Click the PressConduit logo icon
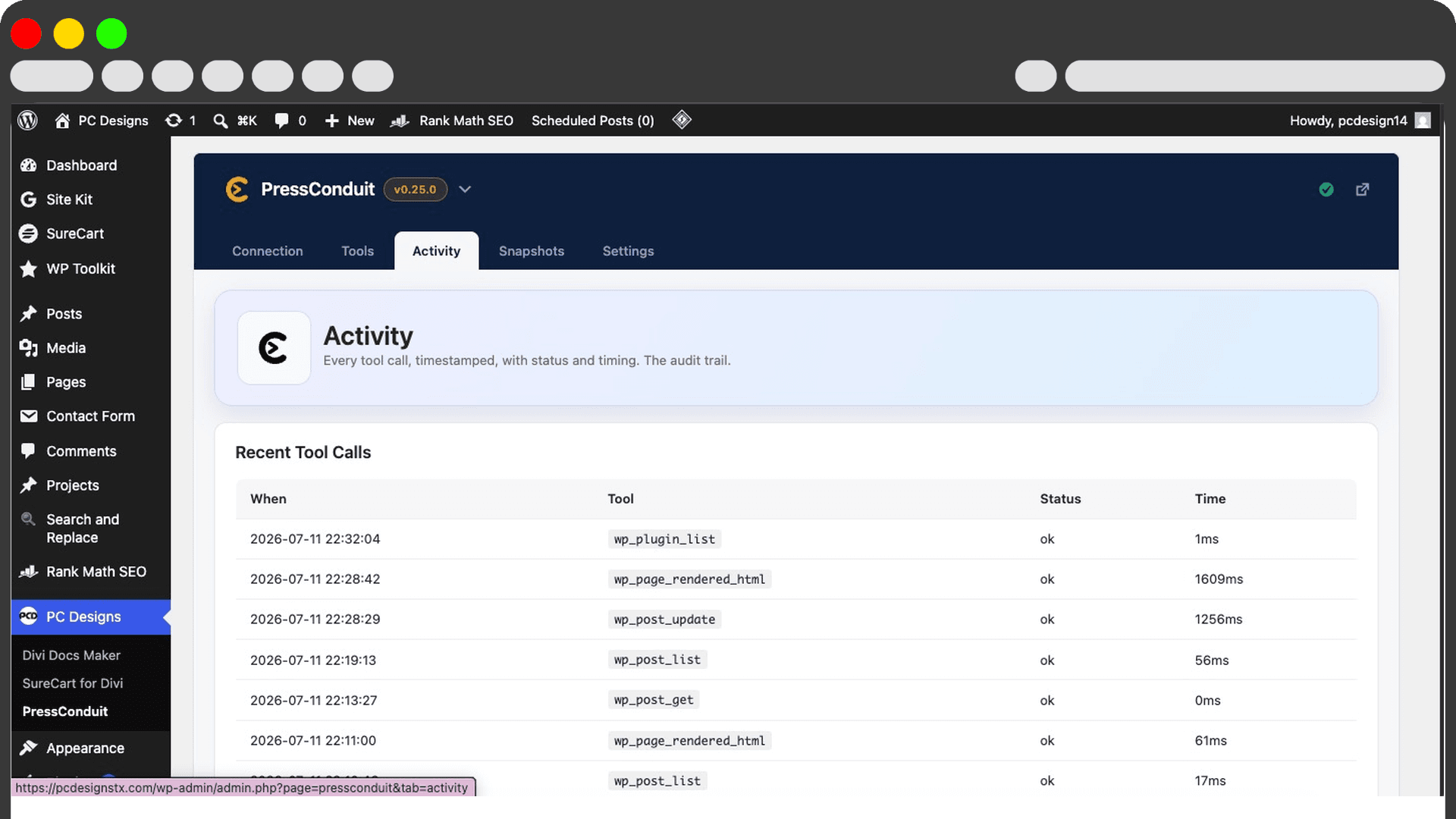 [237, 190]
